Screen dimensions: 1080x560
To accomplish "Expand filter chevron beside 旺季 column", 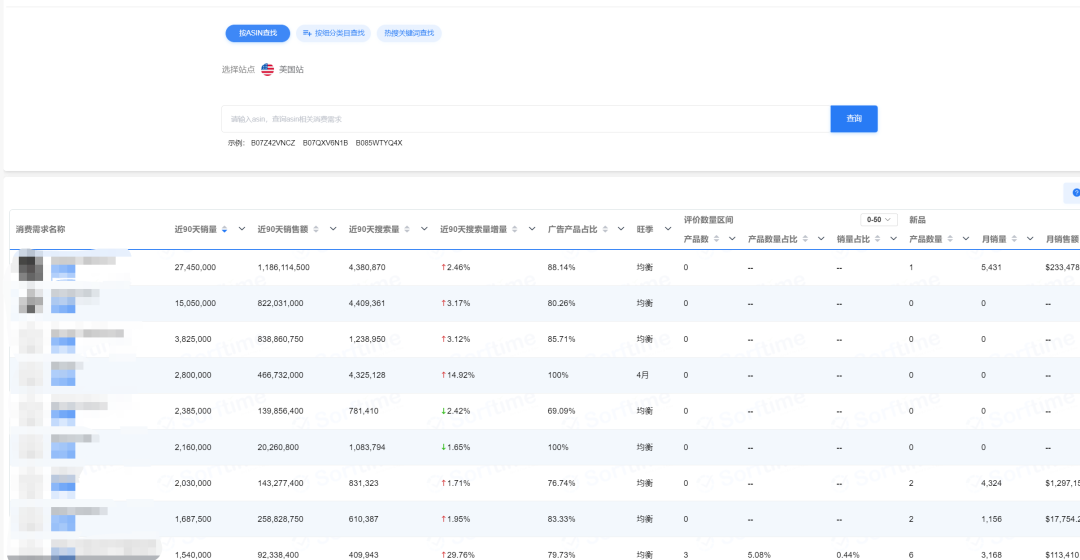I will coord(668,229).
